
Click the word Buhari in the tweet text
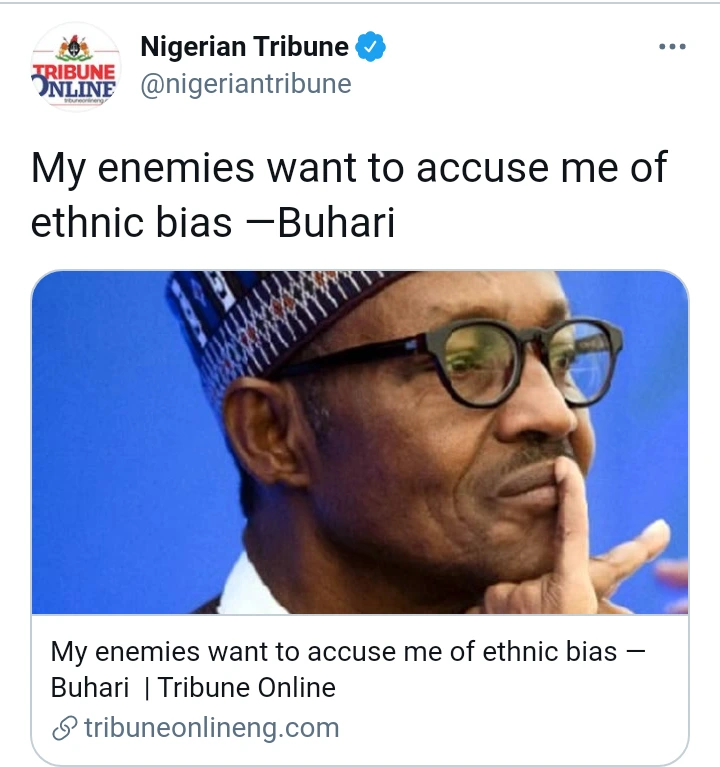(x=336, y=223)
